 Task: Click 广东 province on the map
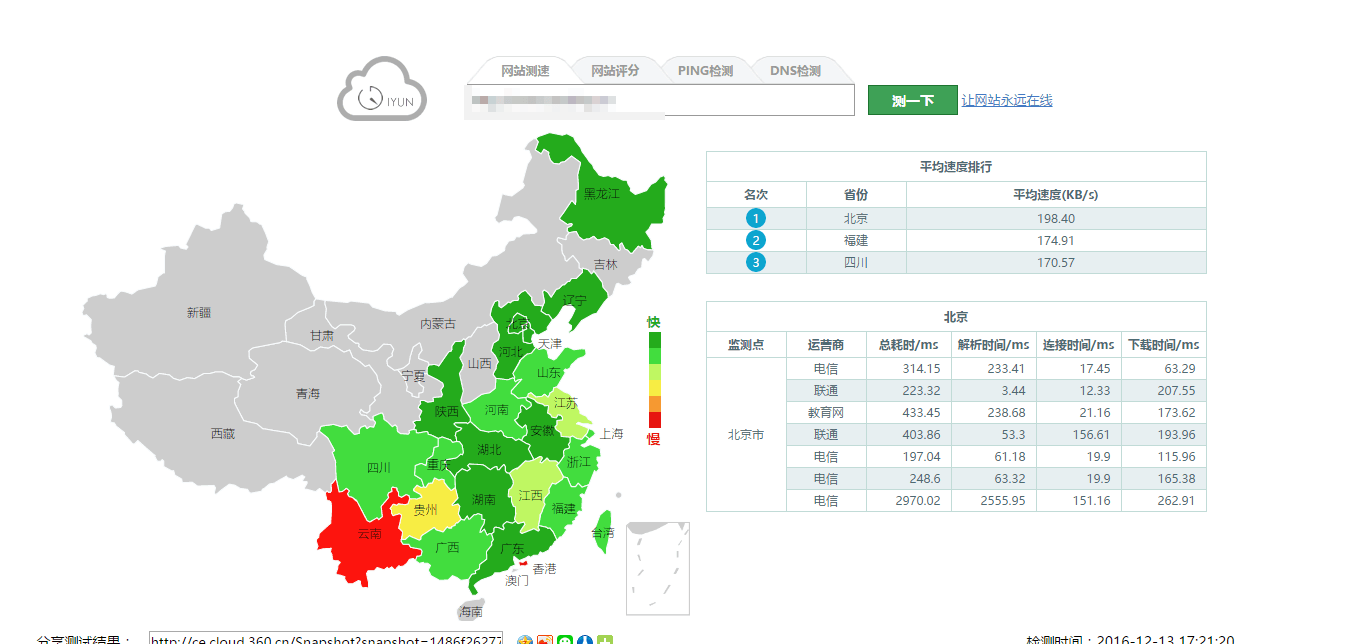tap(512, 549)
